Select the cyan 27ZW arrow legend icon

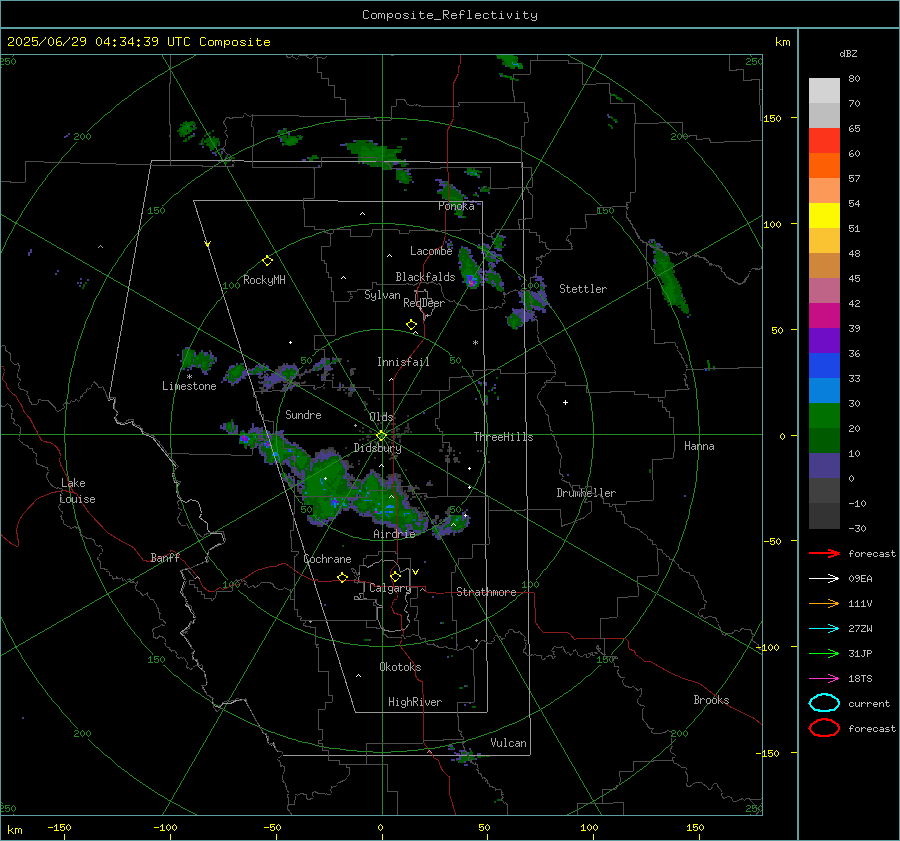[x=824, y=629]
